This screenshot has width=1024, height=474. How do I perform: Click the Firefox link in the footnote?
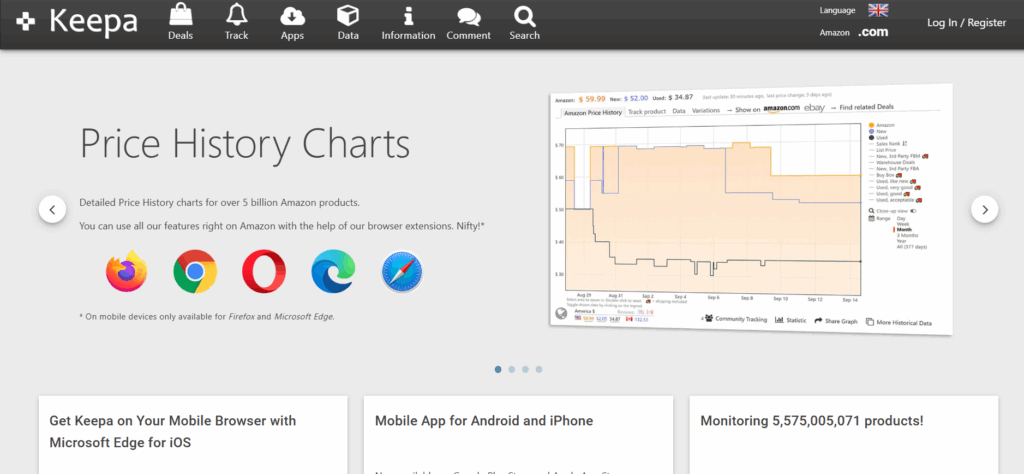pos(241,317)
